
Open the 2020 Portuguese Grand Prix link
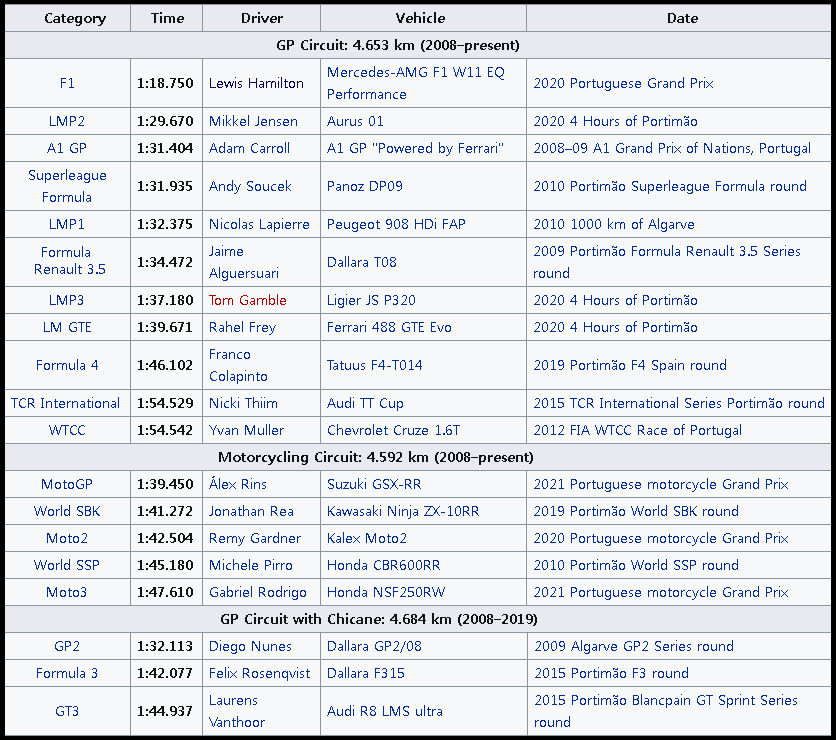click(x=623, y=83)
